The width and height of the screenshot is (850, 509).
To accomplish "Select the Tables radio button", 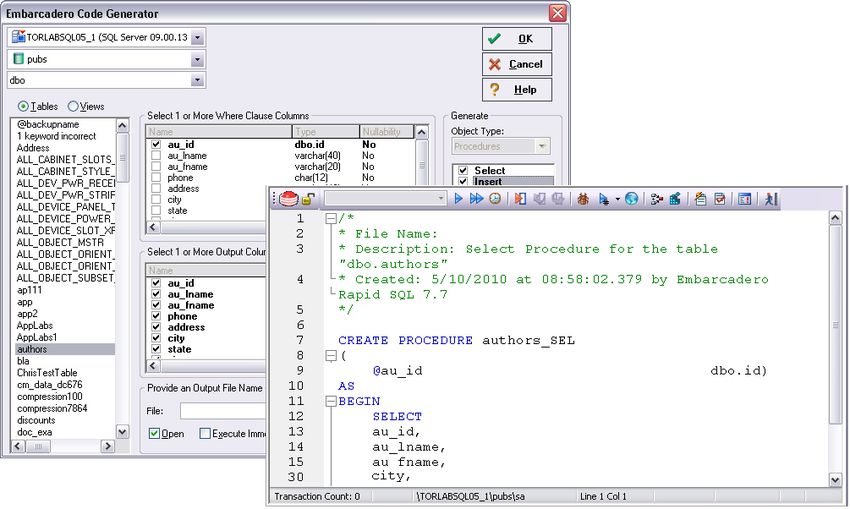I will 23,106.
